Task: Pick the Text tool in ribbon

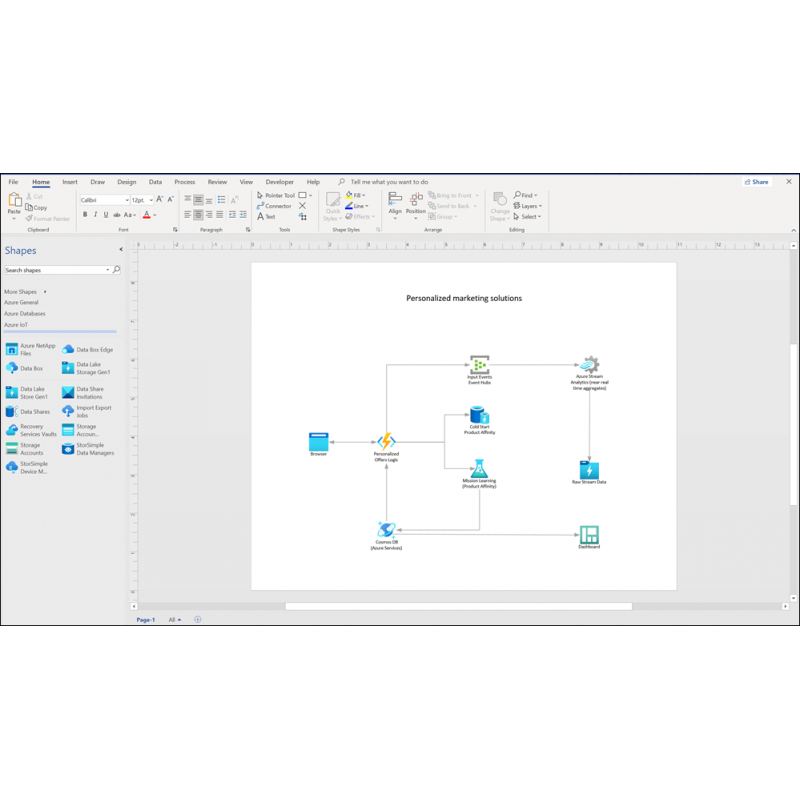Action: pos(267,216)
